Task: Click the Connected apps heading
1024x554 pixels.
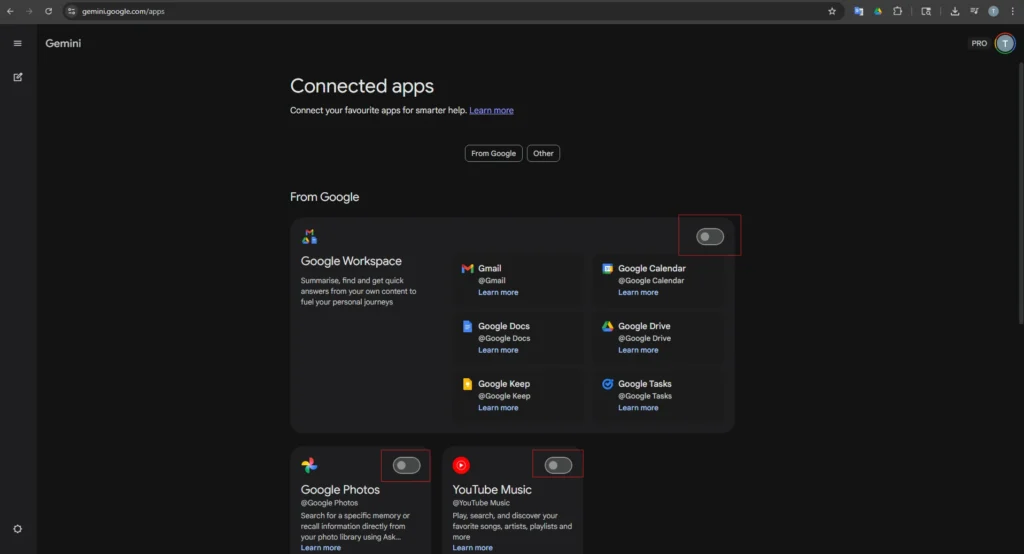Action: pyautogui.click(x=362, y=86)
